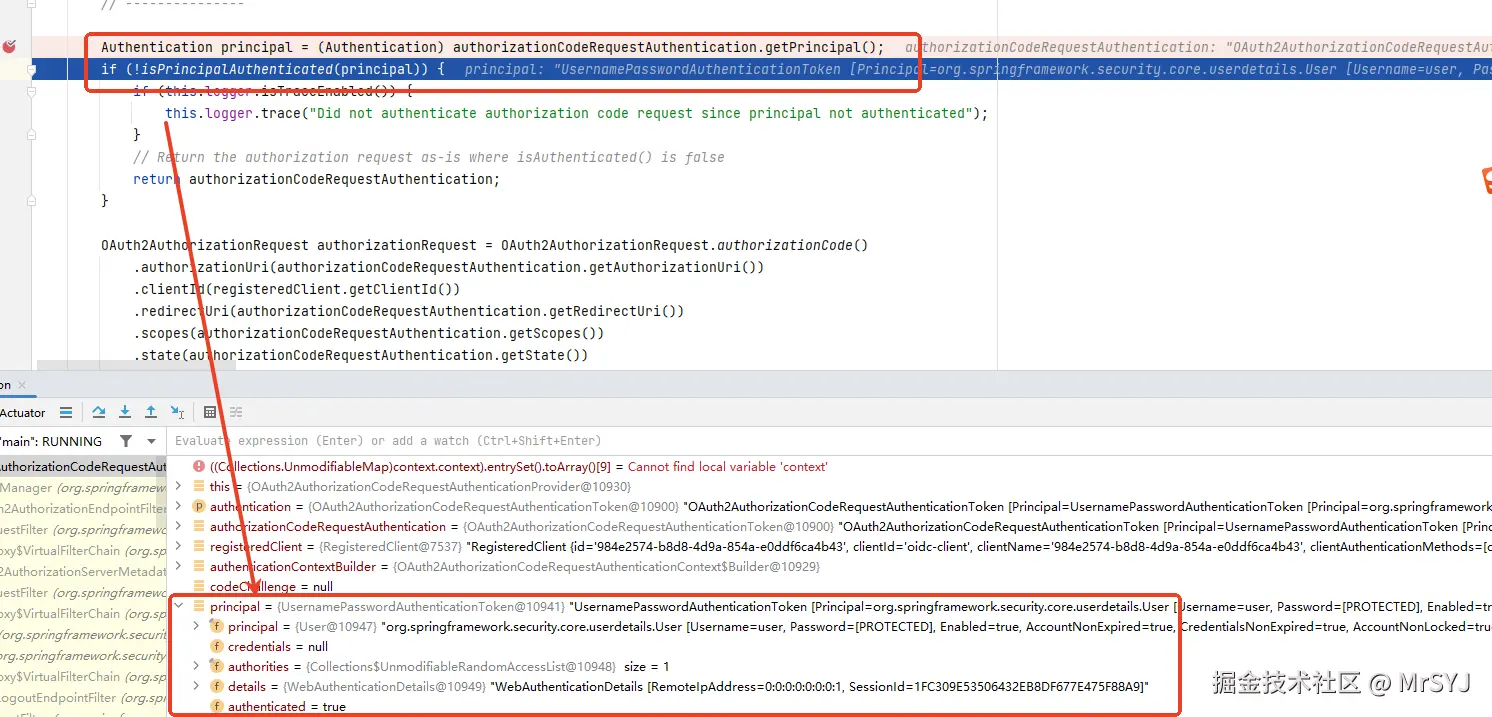
Task: Select the failed watch 'Cannot find local variable' row
Action: 830,466
